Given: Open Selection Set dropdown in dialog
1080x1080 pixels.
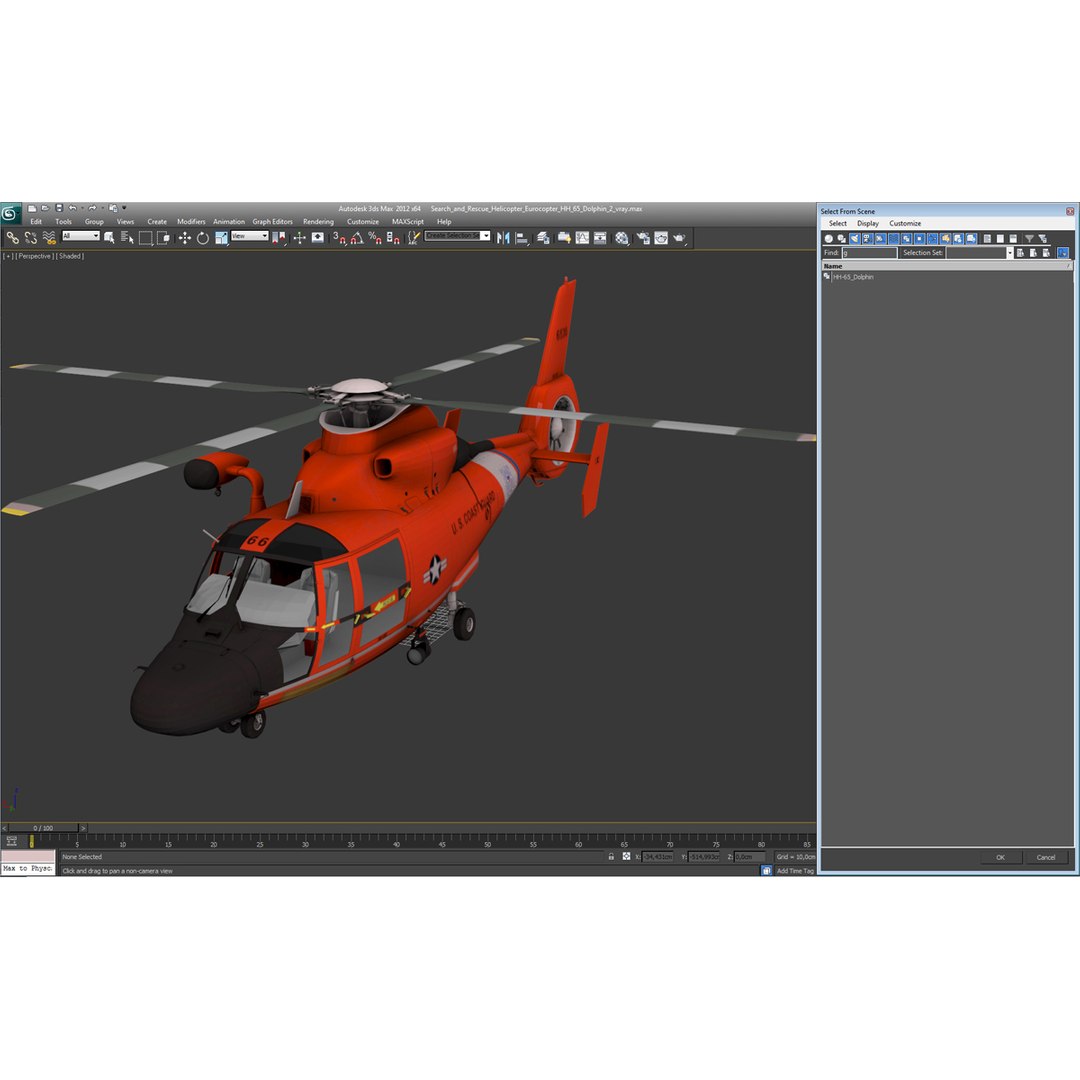Looking at the screenshot, I should 1010,253.
